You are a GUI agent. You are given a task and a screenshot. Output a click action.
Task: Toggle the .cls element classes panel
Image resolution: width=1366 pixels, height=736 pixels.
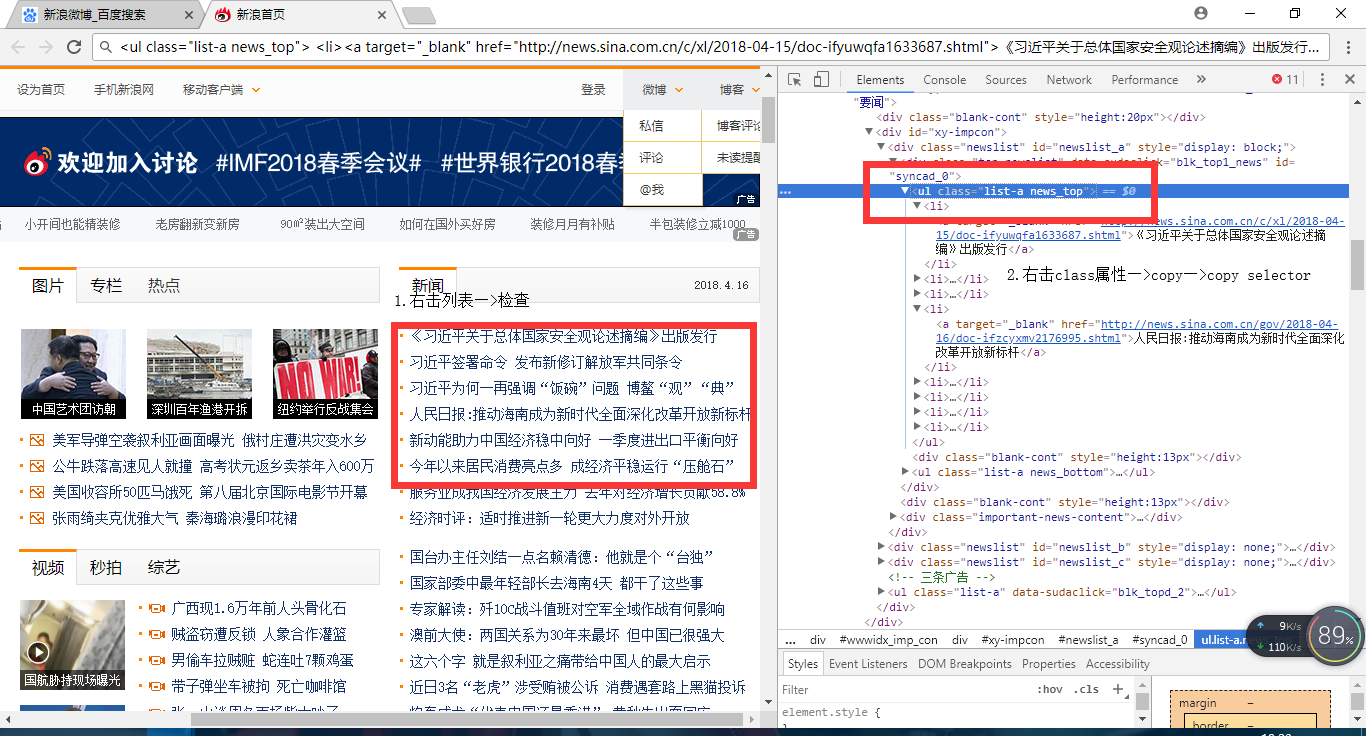coord(1086,689)
